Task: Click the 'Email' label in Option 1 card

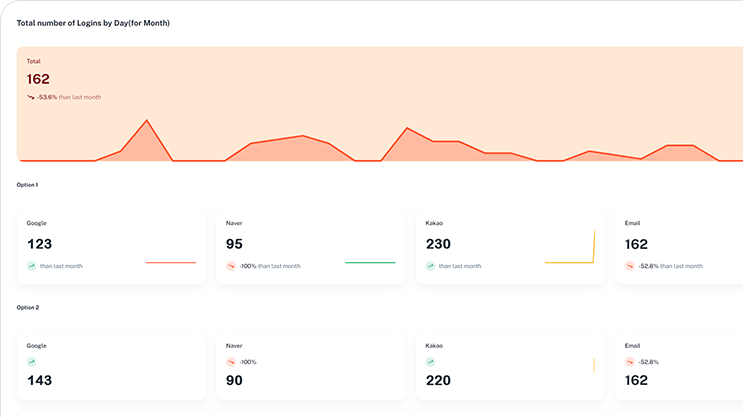Action: pos(632,223)
